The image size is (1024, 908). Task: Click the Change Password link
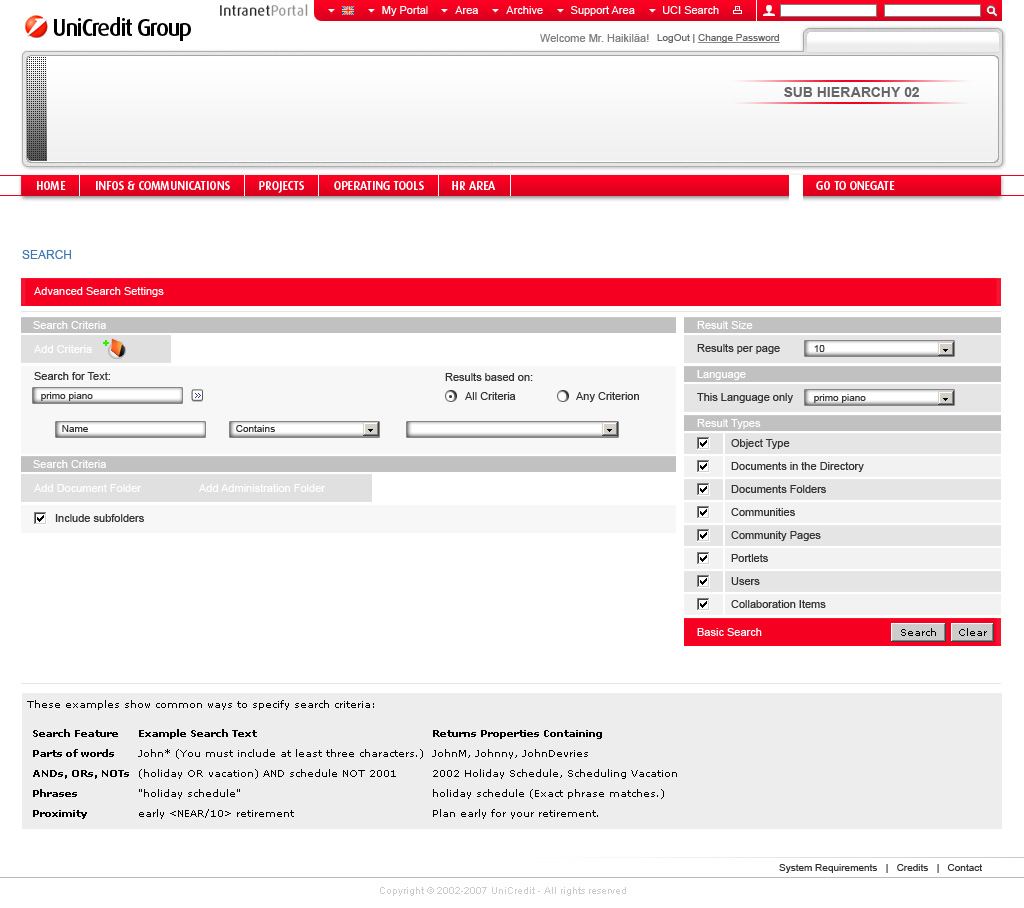tap(738, 38)
